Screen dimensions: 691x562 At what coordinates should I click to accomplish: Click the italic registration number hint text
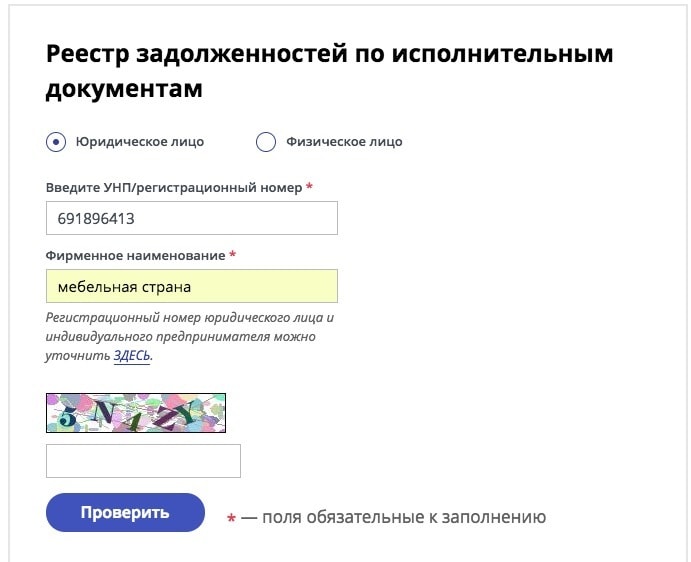(x=189, y=336)
